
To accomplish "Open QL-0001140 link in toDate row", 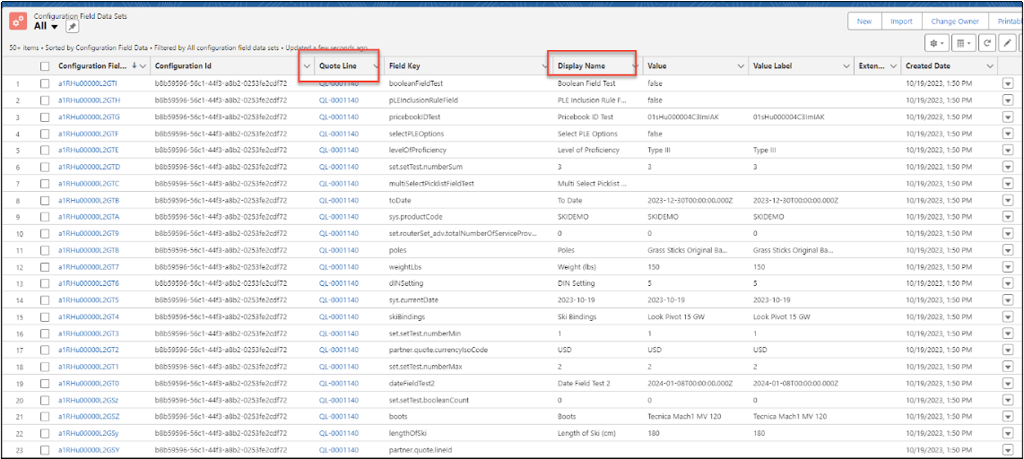I will tap(338, 200).
